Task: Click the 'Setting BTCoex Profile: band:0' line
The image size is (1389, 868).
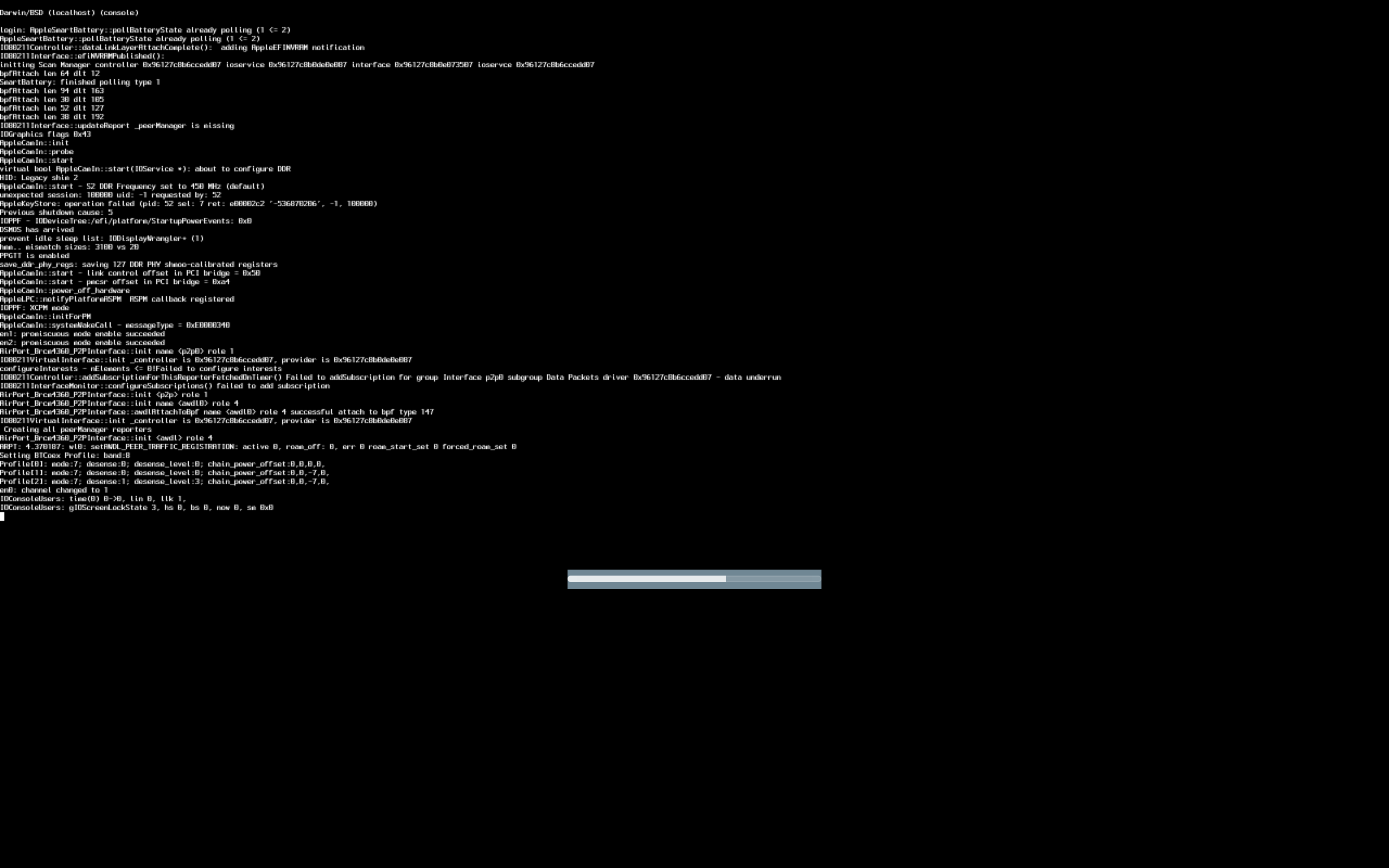Action: click(65, 455)
